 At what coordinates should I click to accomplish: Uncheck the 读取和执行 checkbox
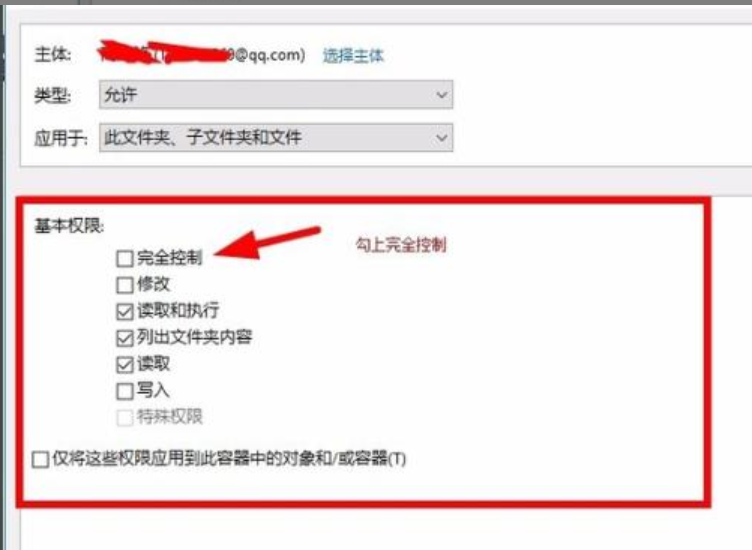[x=125, y=312]
